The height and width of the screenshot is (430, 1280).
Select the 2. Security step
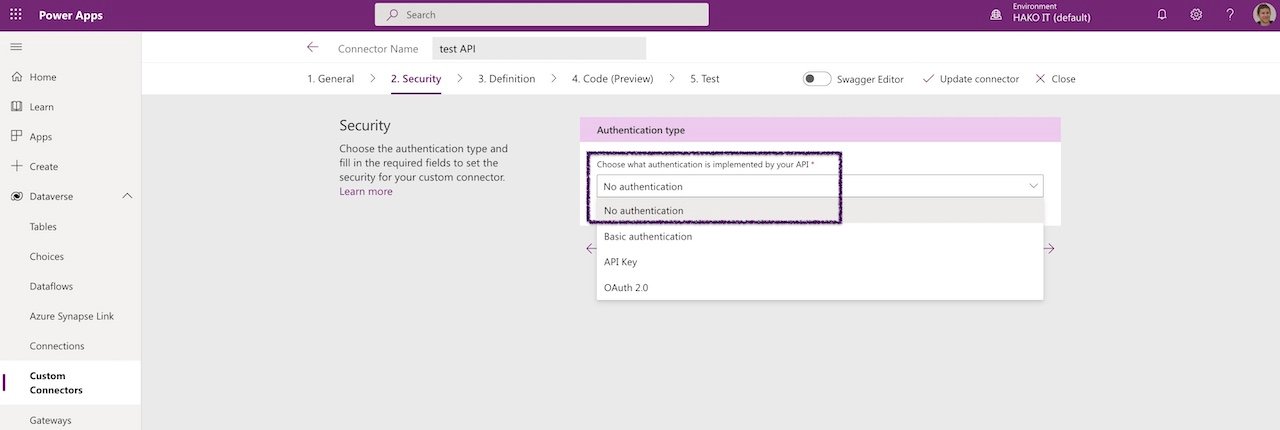pos(416,79)
